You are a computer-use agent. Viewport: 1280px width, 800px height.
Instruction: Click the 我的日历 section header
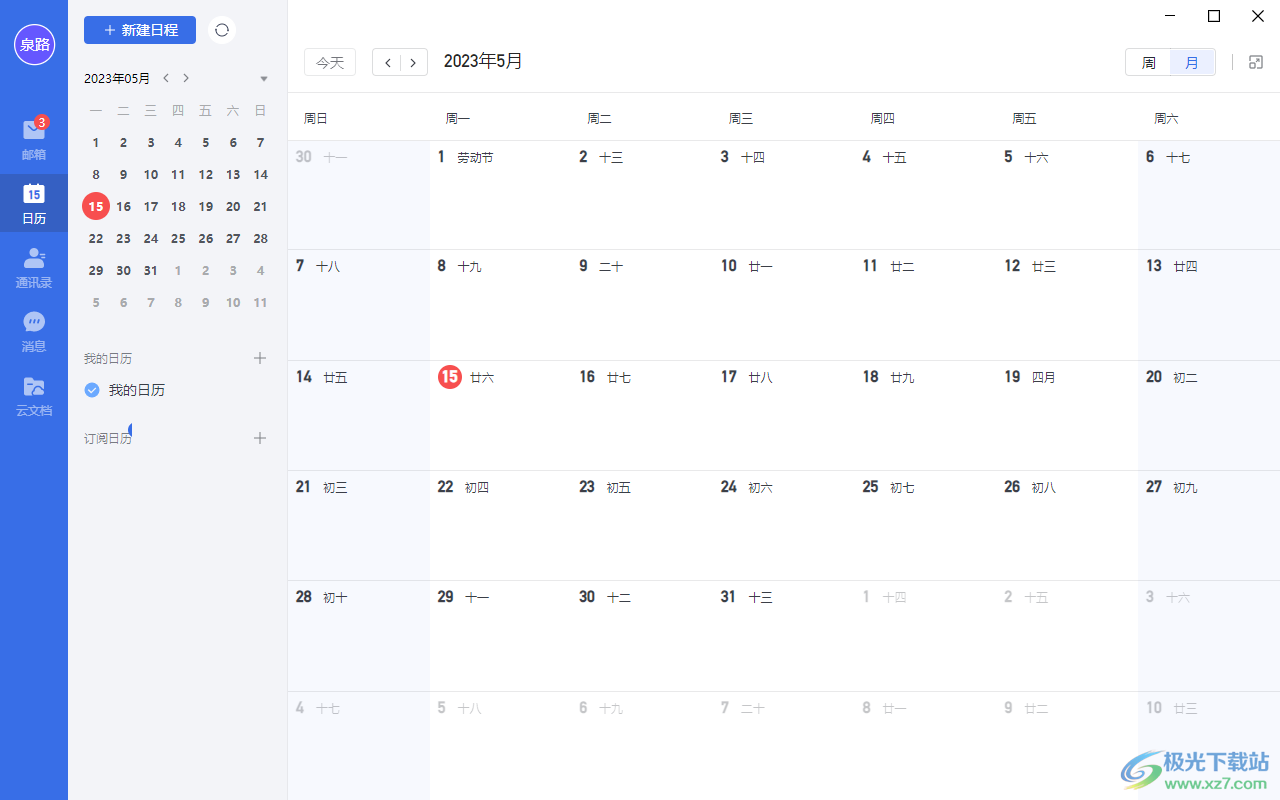tap(108, 358)
